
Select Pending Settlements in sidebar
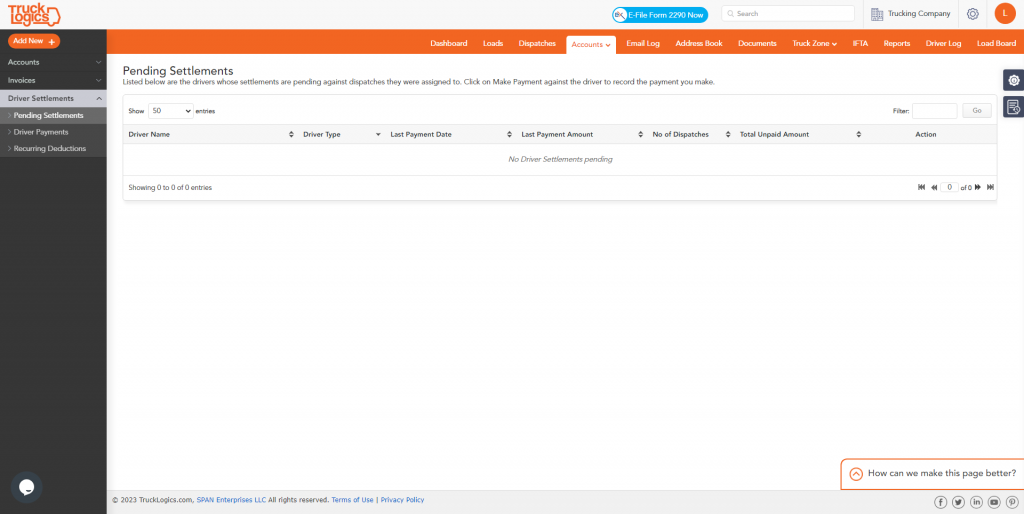(53, 116)
